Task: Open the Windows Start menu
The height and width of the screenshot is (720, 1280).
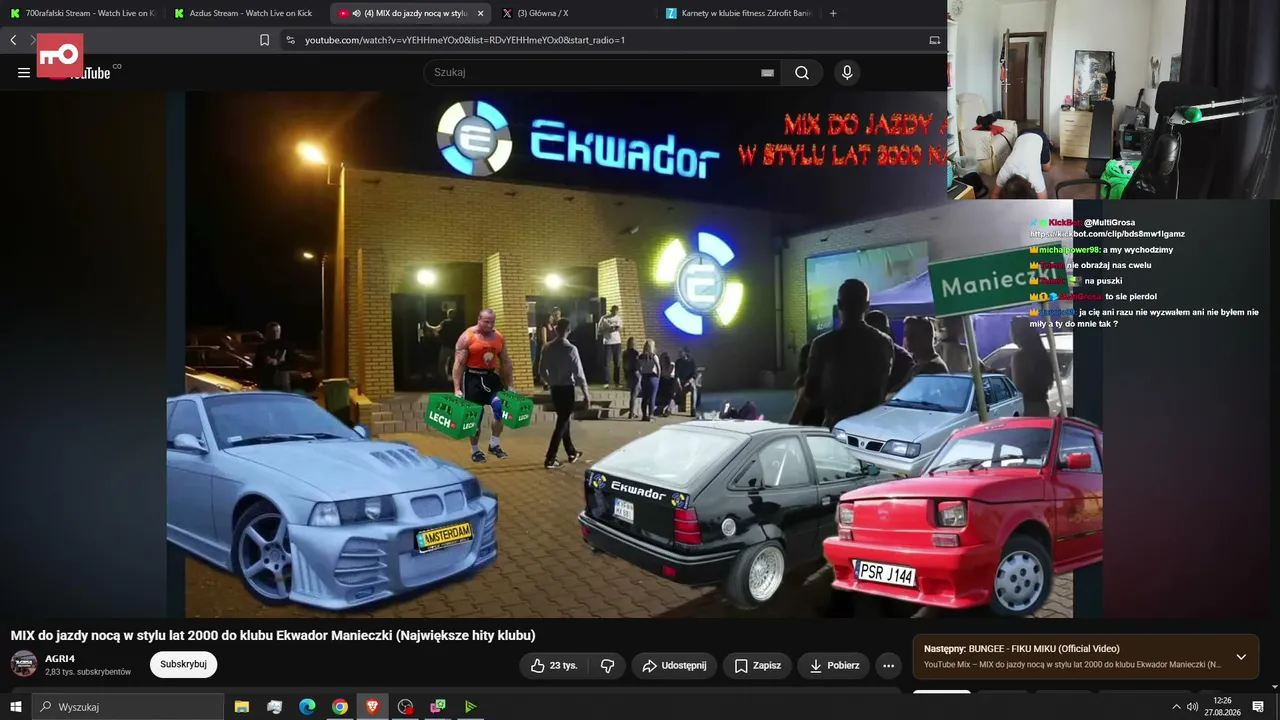Action: pos(16,707)
